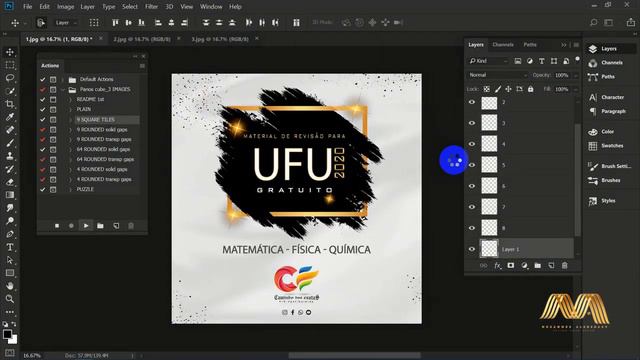Open the File menu
Image resolution: width=640 pixels, height=360 pixels.
[27, 7]
